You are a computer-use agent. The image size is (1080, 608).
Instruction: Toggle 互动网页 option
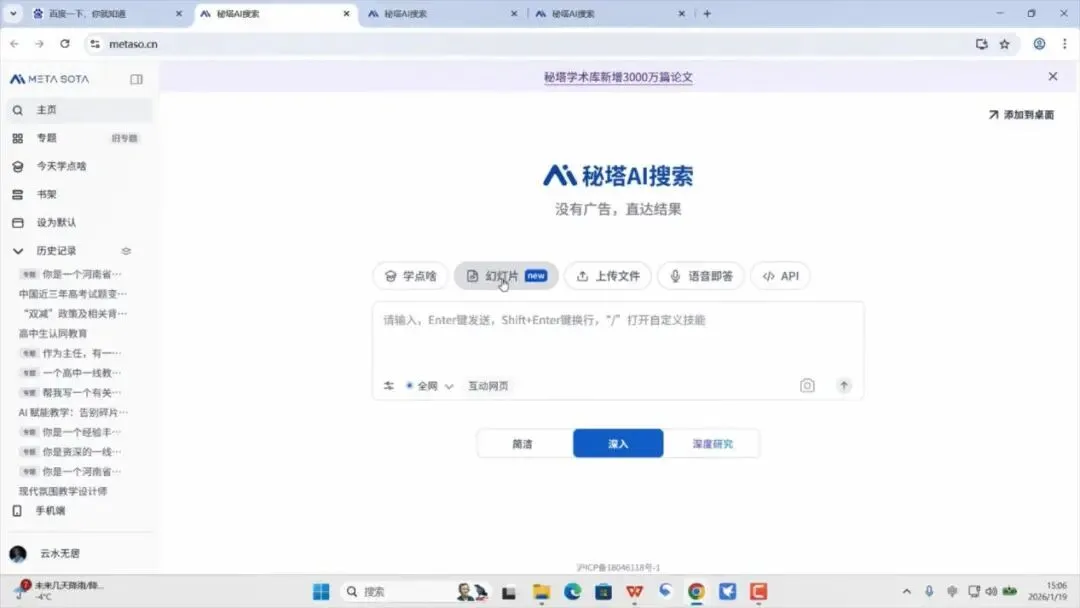(488, 386)
